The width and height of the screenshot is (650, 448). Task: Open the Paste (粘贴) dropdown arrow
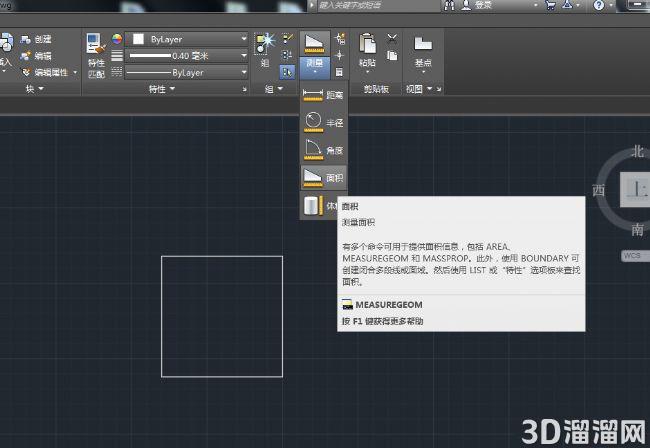[367, 72]
